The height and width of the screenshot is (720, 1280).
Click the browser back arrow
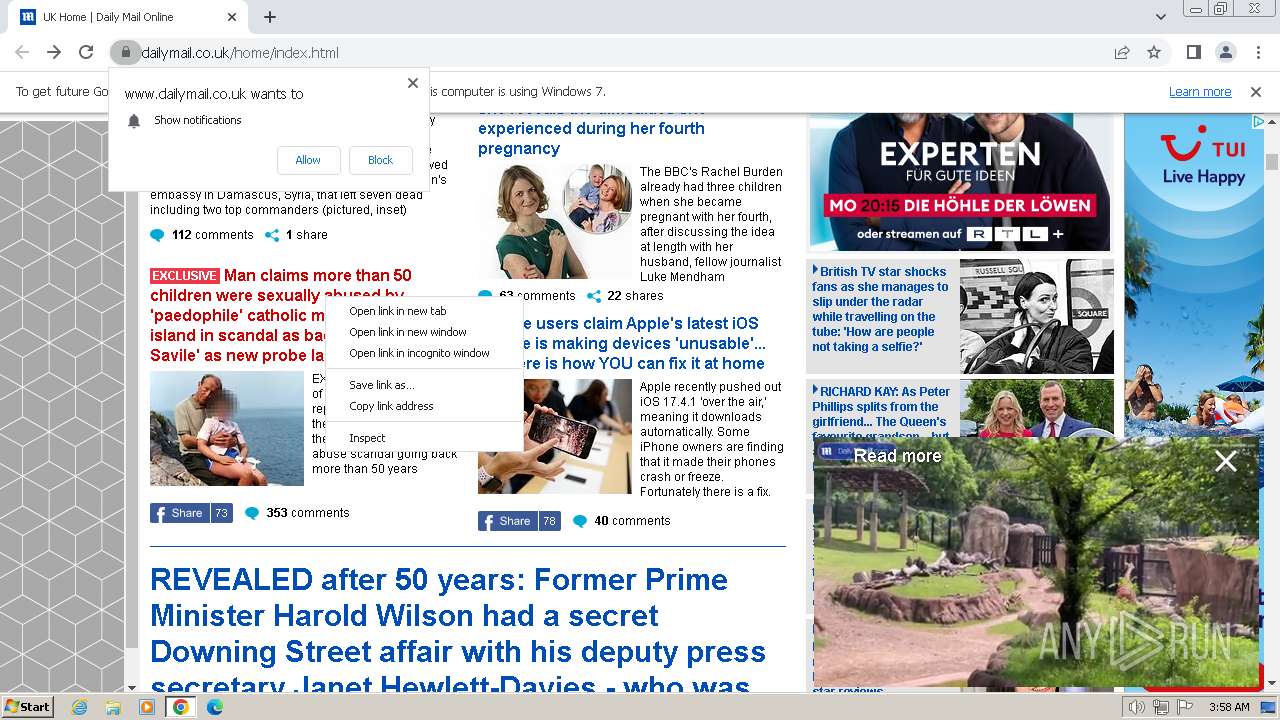(x=22, y=53)
